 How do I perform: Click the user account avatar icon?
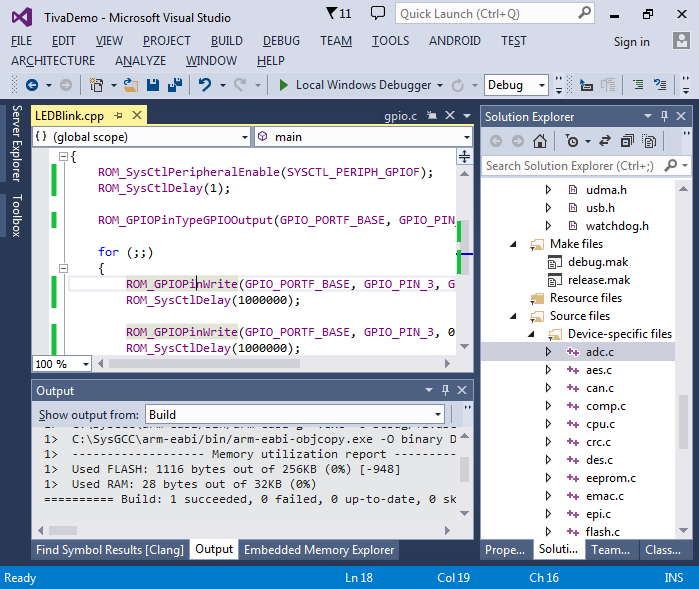[681, 41]
